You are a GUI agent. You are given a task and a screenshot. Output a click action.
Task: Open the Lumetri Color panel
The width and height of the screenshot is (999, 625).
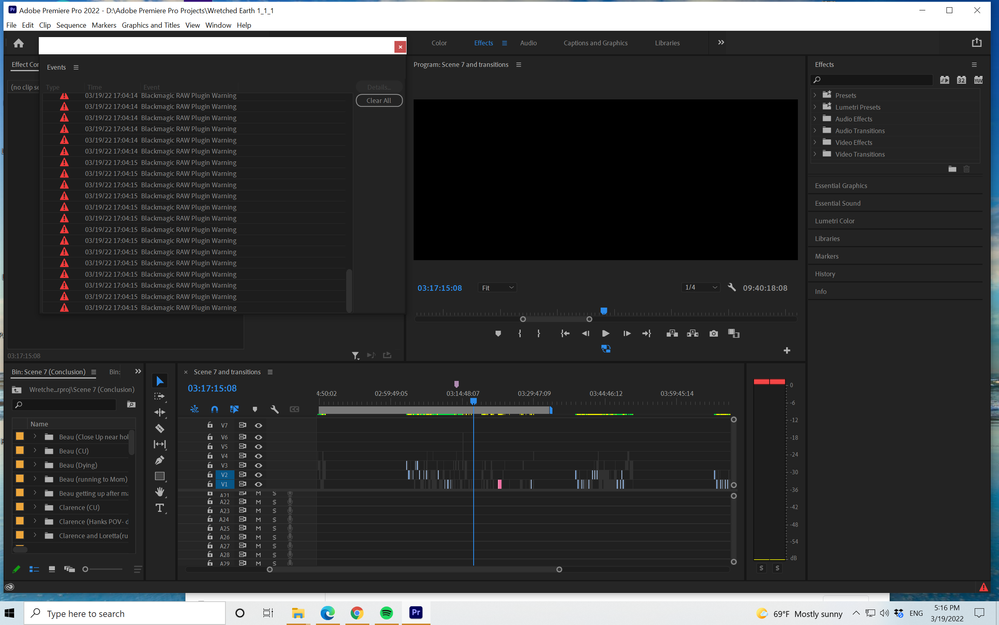835,220
